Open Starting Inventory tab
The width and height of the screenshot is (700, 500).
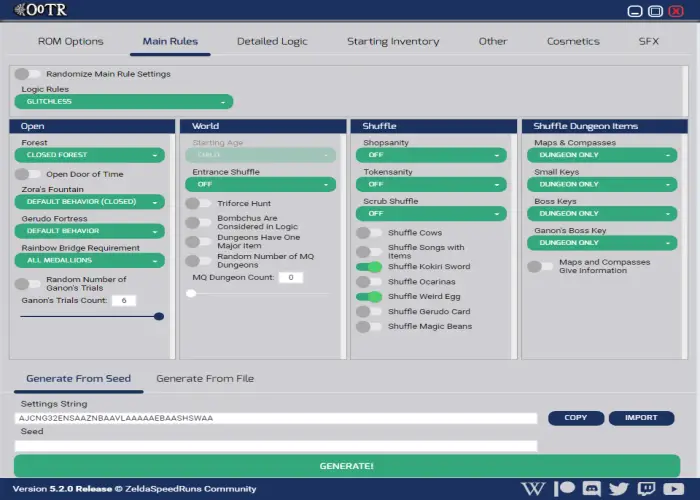point(393,42)
